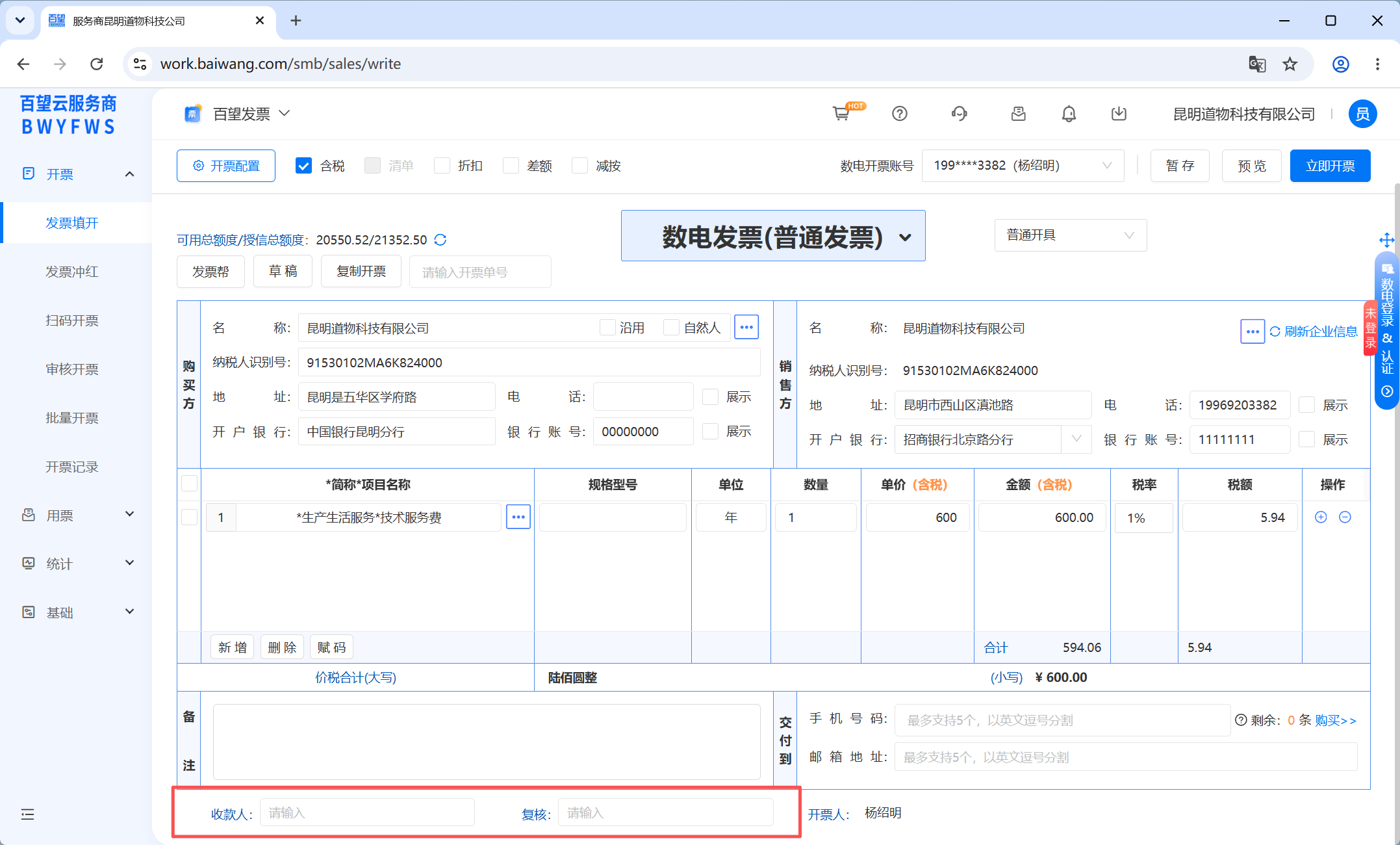Remove the line item with minus icon

click(1345, 517)
